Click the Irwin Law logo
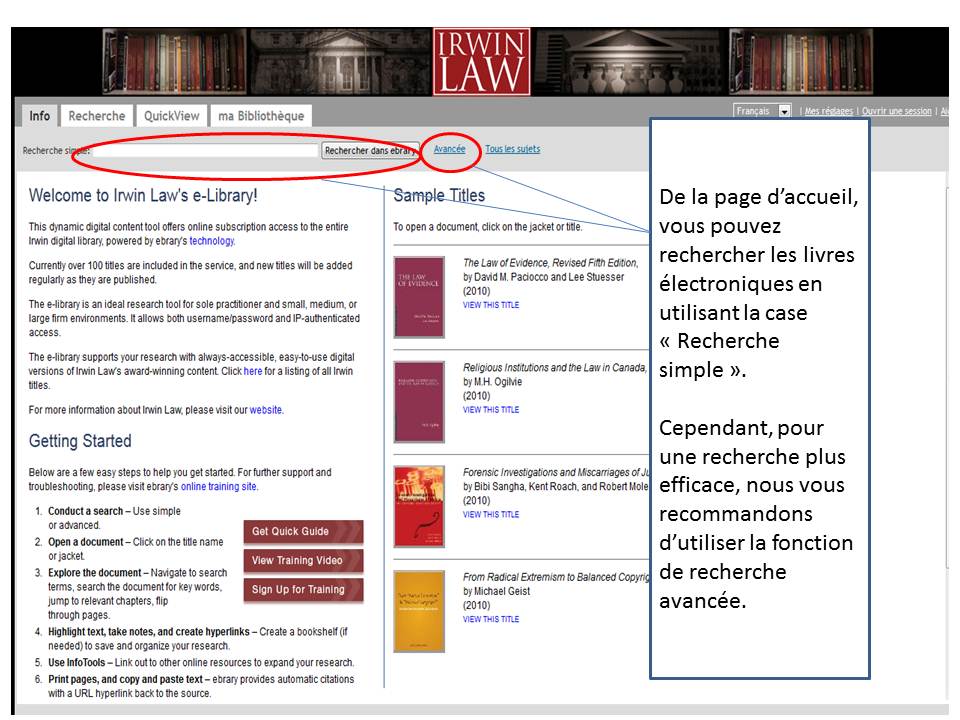This screenshot has height=720, width=960. pyautogui.click(x=481, y=62)
